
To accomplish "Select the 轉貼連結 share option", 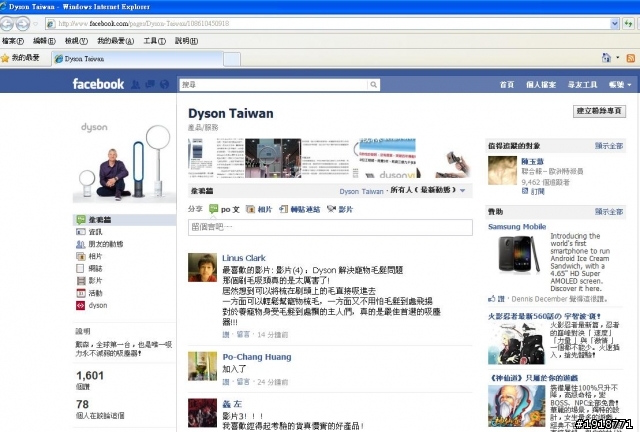I will pyautogui.click(x=300, y=209).
